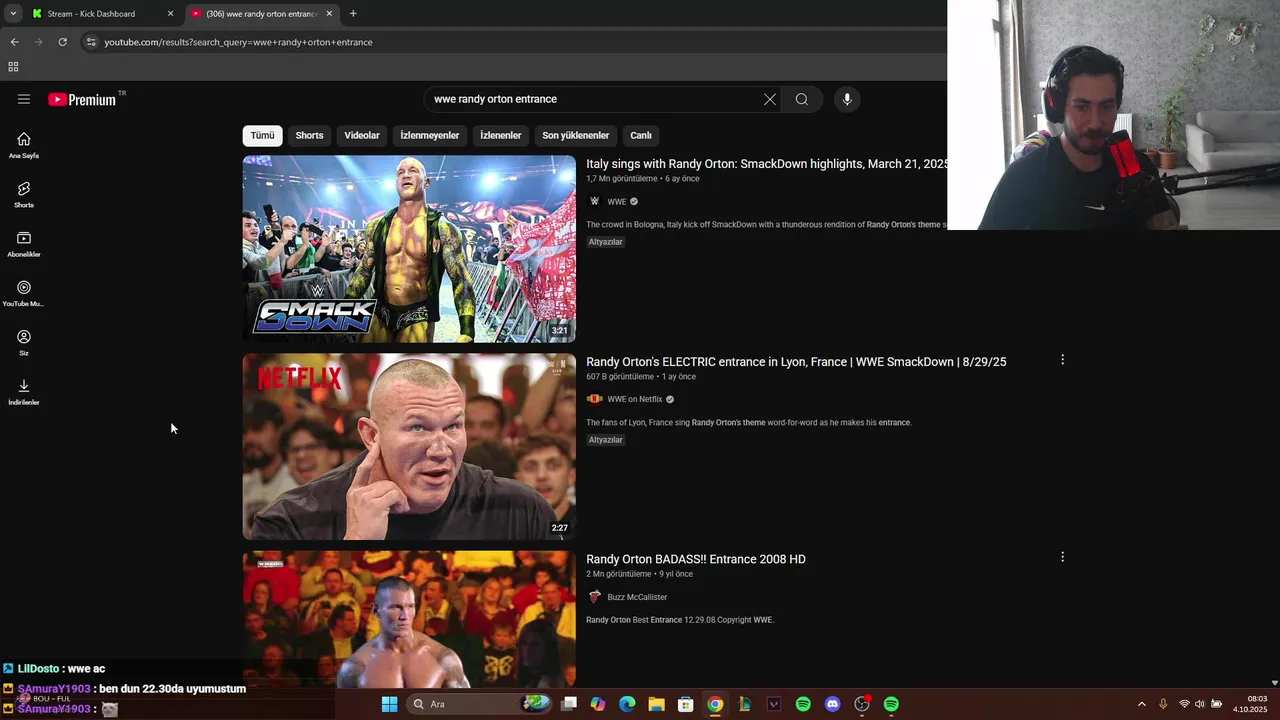Open Discord from taskbar
This screenshot has width=1280, height=720.
(x=832, y=704)
